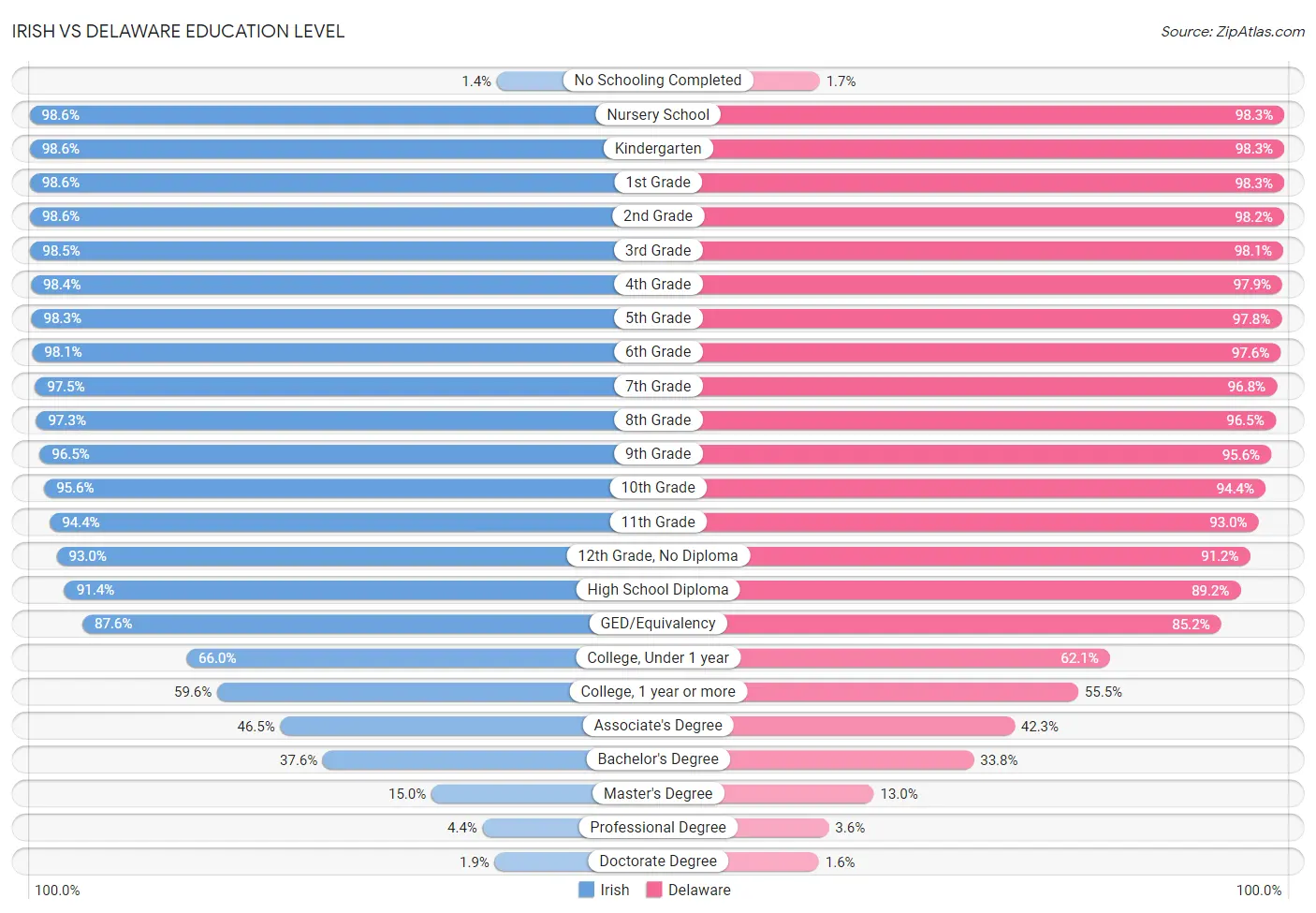
Task: Click the Delaware bar for Master's Degree
Action: coord(798,793)
